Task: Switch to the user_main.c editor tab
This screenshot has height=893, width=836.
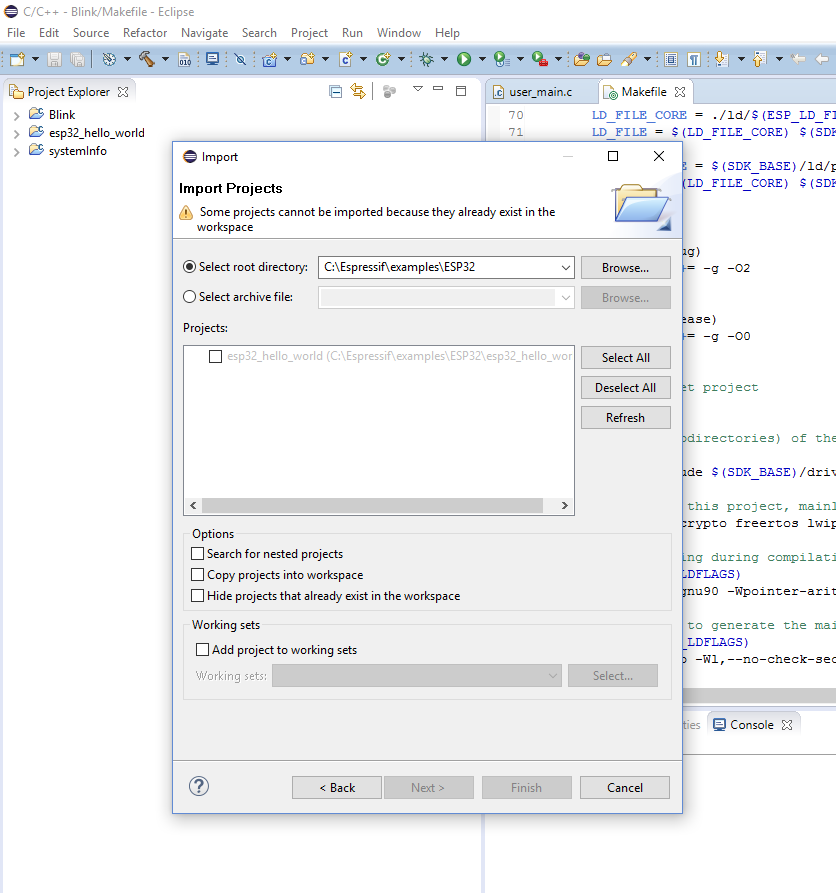Action: point(540,92)
